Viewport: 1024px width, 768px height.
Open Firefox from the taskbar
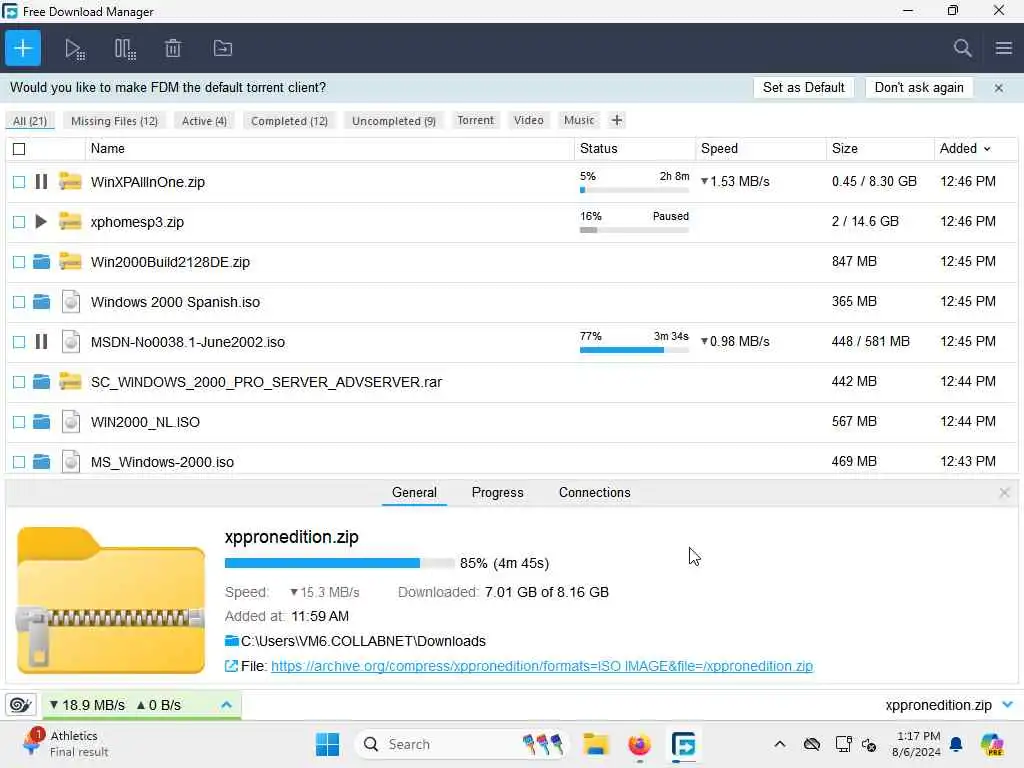click(639, 744)
